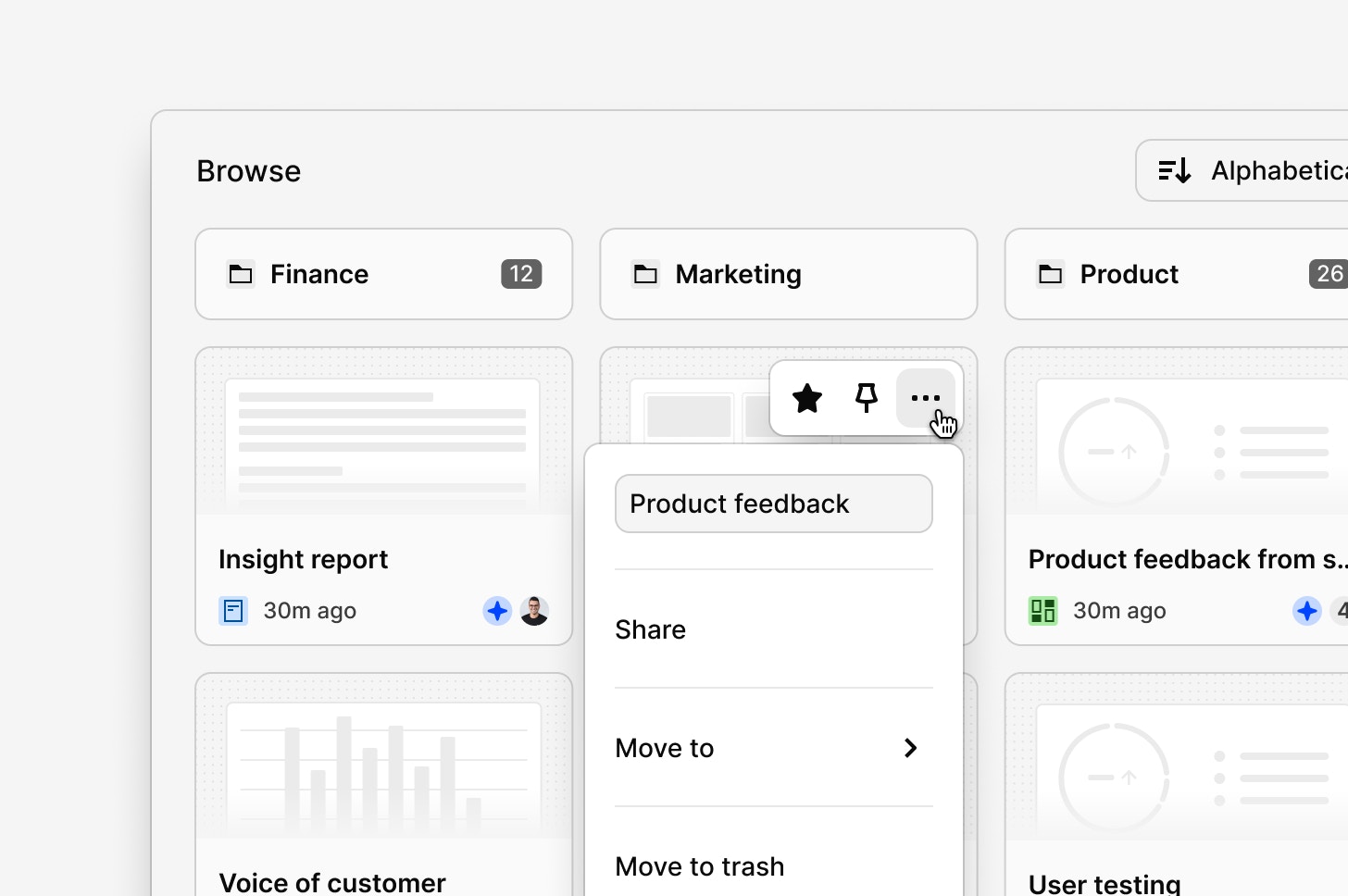Click the Marketing folder icon
Image resolution: width=1348 pixels, height=896 pixels.
(x=645, y=274)
